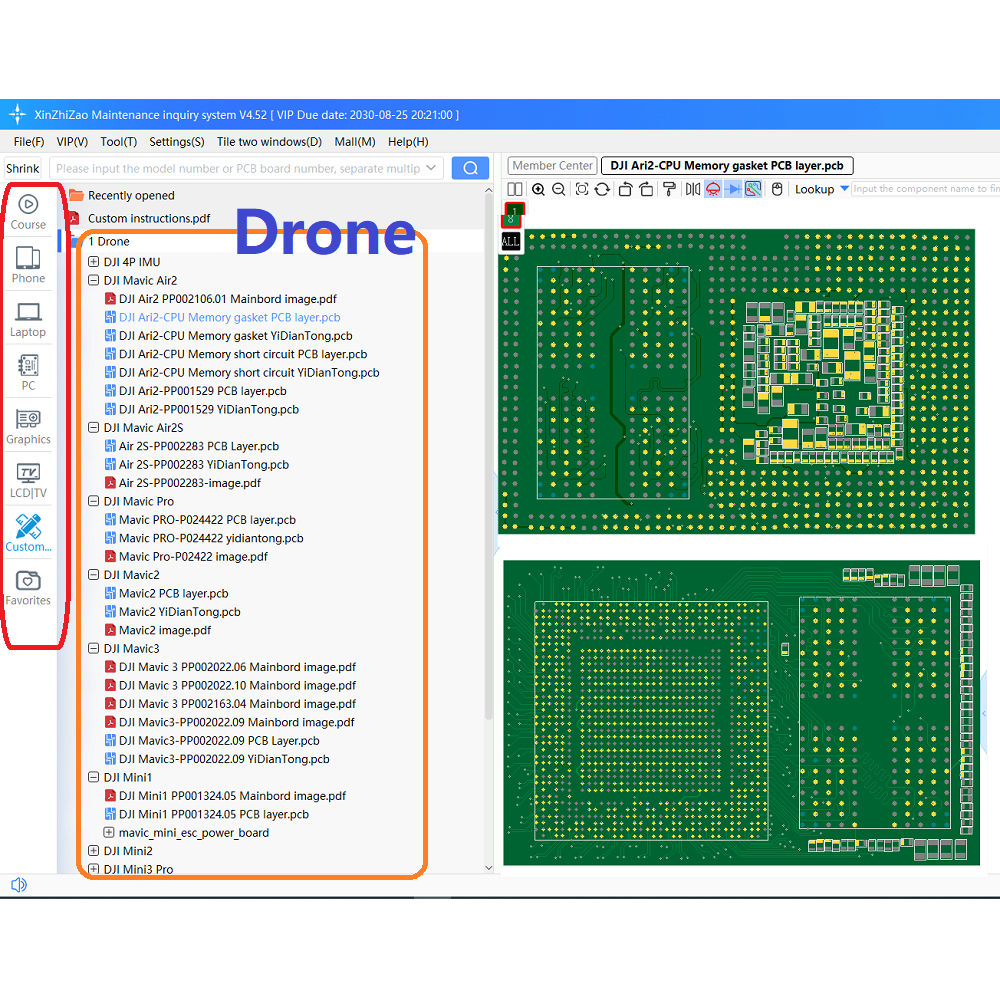Select PCB layer 1 button
The width and height of the screenshot is (1000, 1000).
point(515,209)
